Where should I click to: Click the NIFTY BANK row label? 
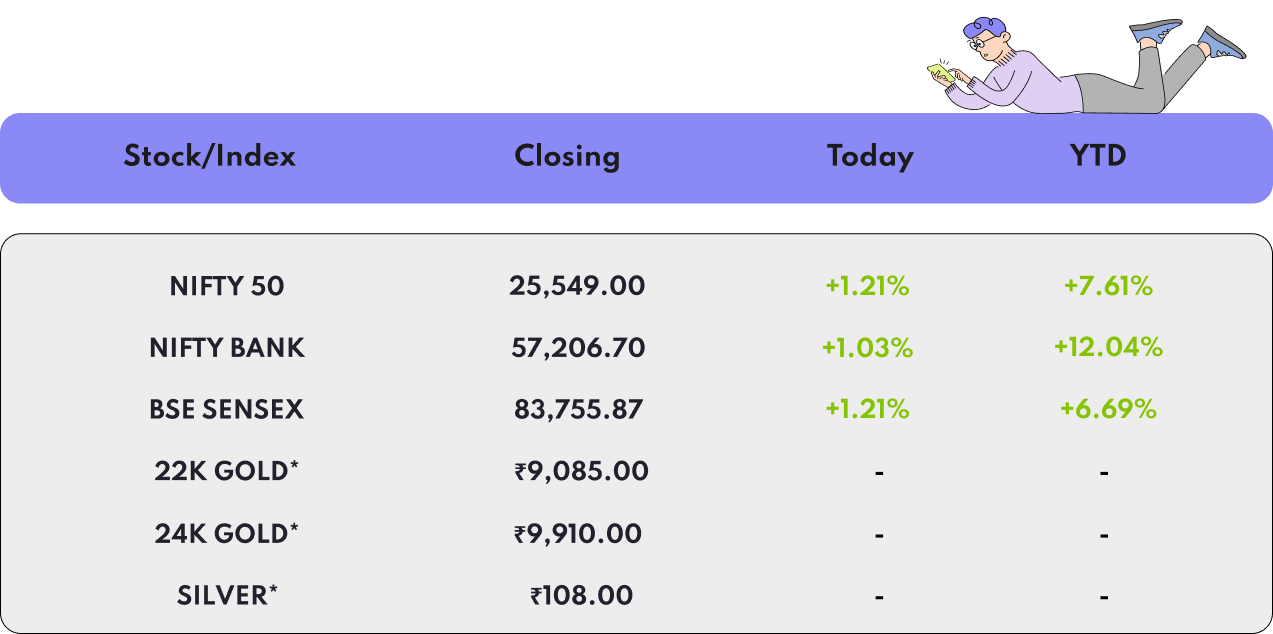227,348
